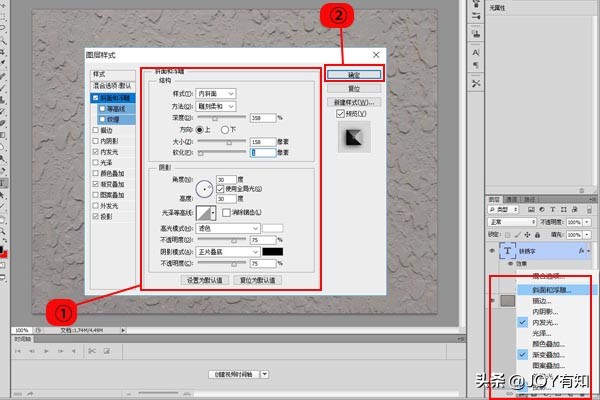Viewport: 600px width, 400px height.
Task: Click the lock all padlock icon
Action: pyautogui.click(x=537, y=235)
